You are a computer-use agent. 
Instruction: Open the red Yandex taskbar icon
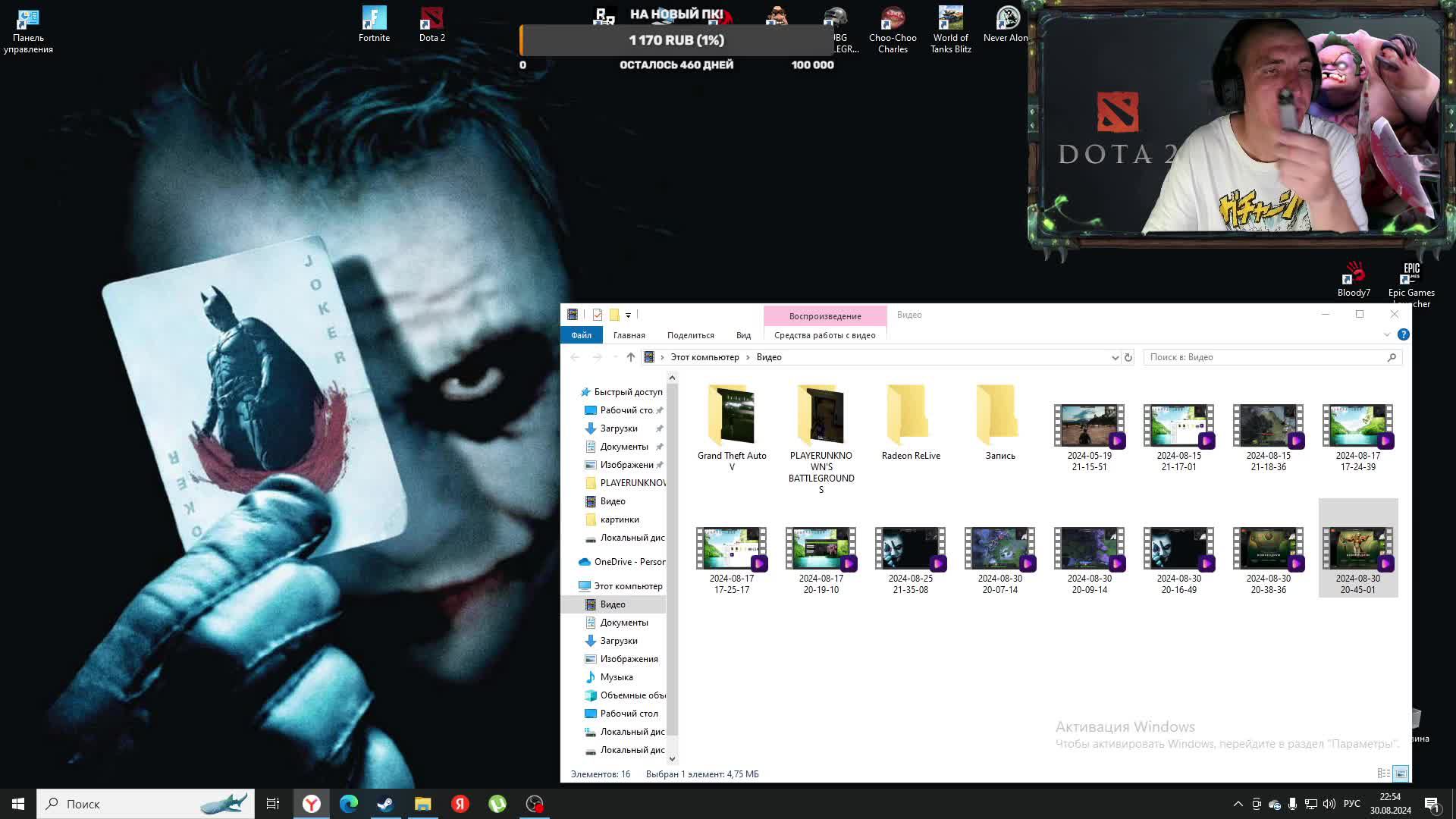click(460, 804)
